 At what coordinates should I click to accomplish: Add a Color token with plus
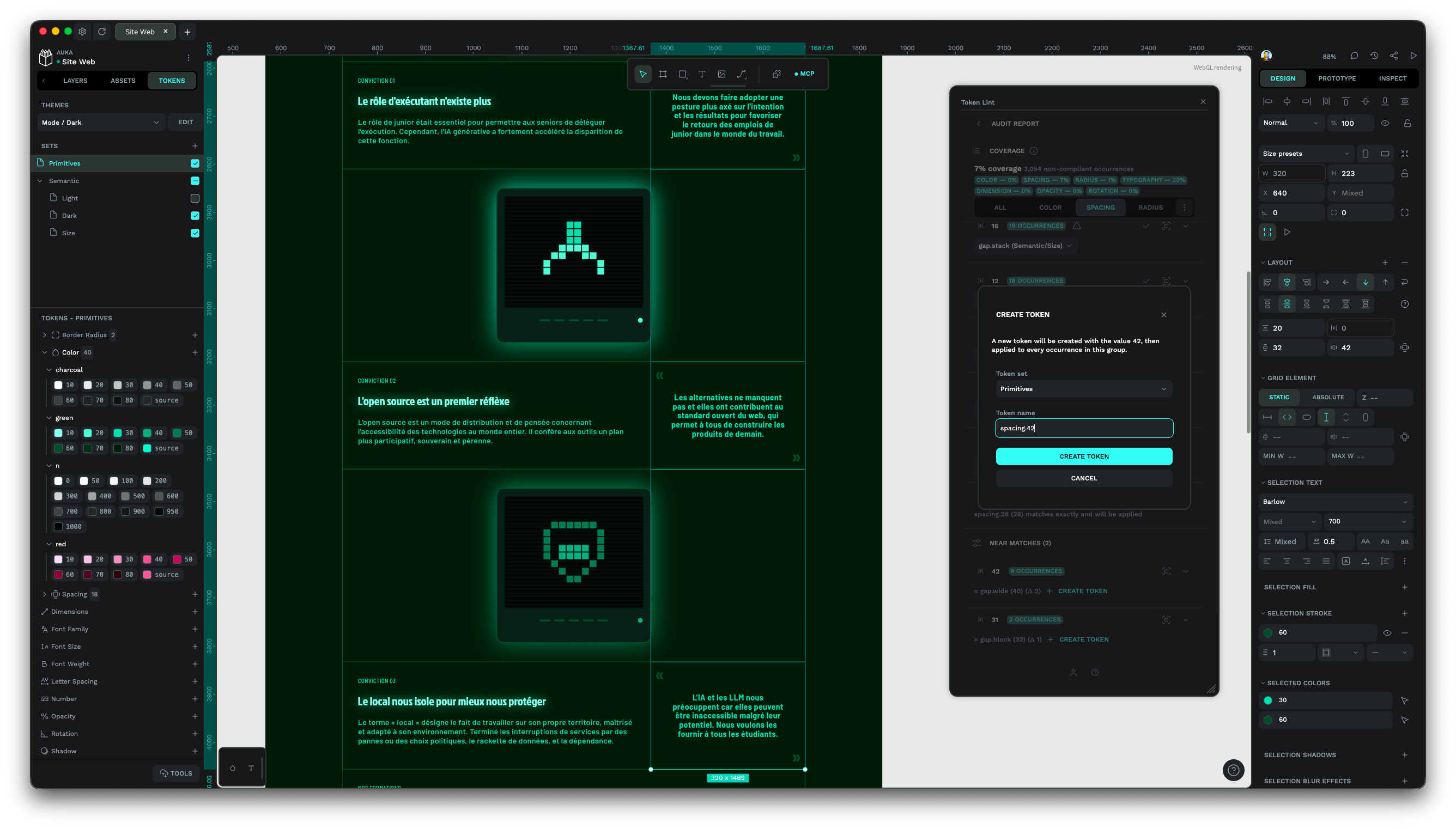pos(195,352)
